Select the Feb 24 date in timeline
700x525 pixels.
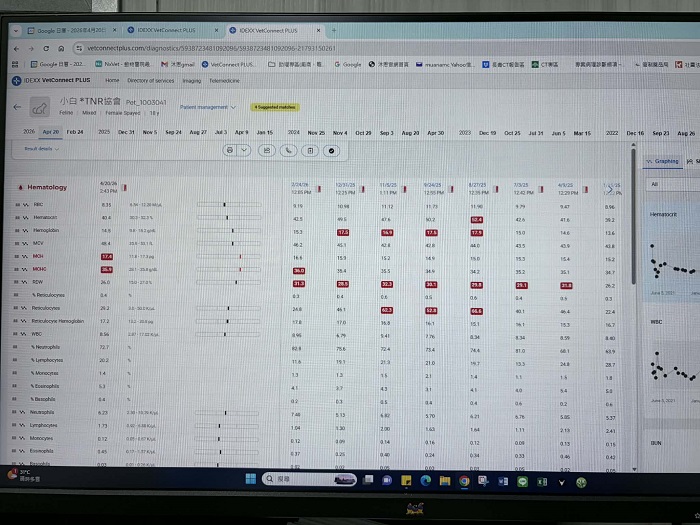(x=75, y=131)
